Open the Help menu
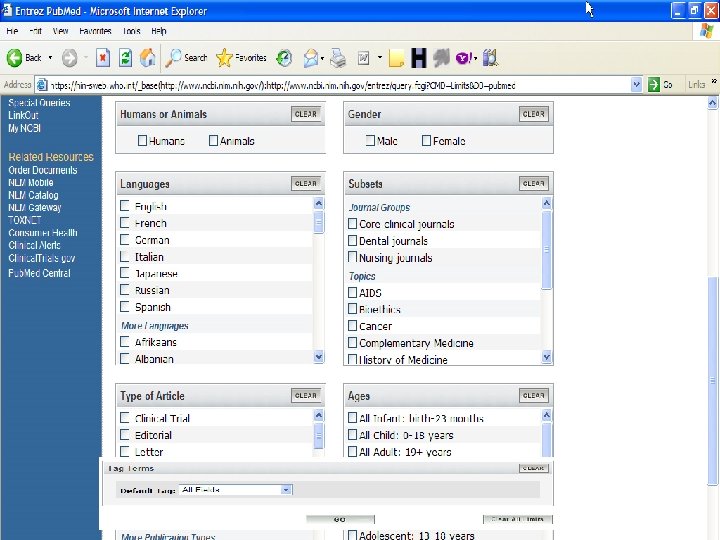This screenshot has height=540, width=720. (158, 31)
